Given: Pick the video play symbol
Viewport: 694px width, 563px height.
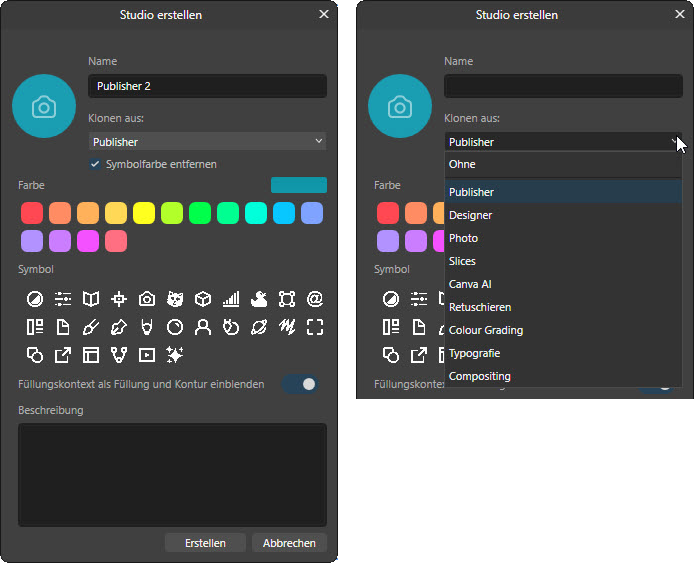Looking at the screenshot, I should point(147,355).
